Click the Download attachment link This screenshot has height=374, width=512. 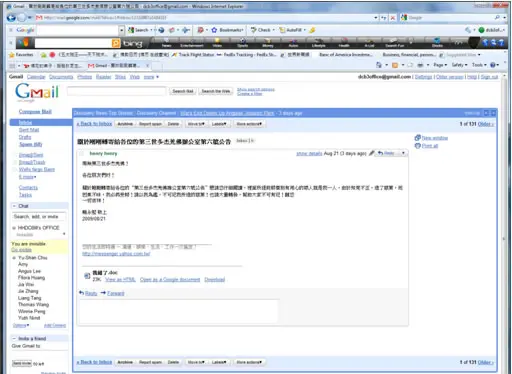[x=215, y=279]
